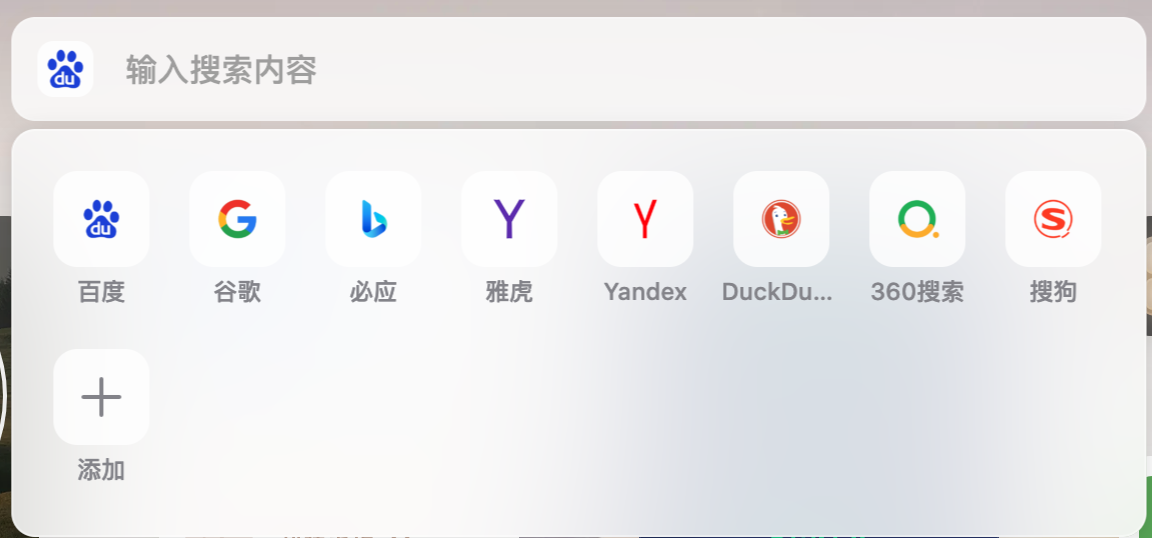
Task: Click the 百度 label
Action: (x=101, y=293)
